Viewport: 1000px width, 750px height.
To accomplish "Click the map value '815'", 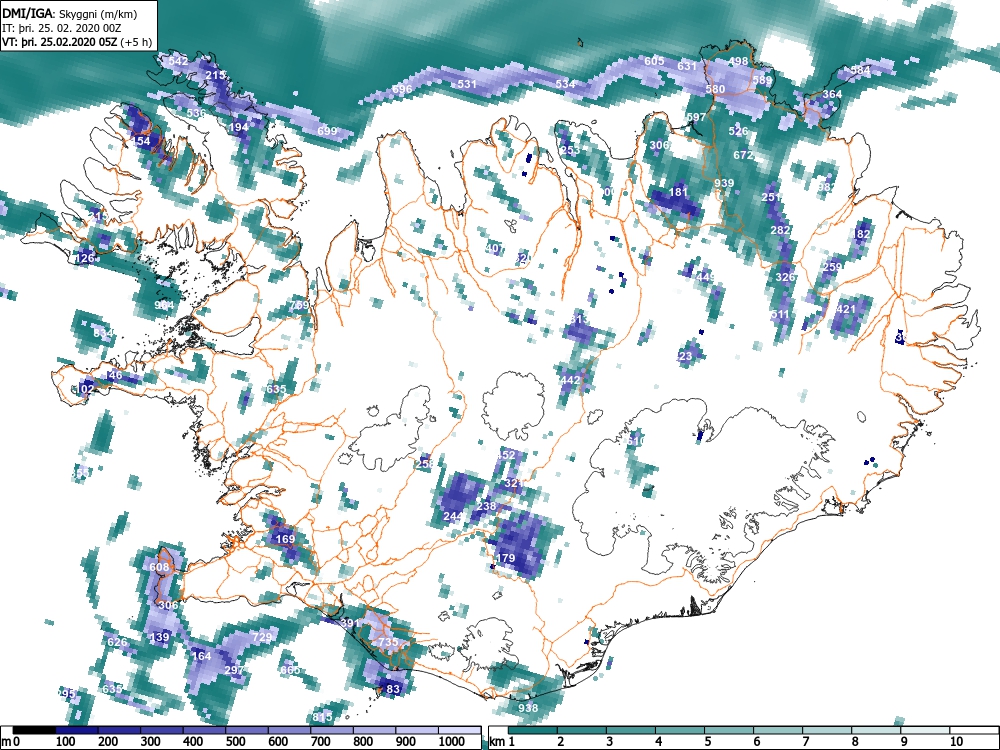I will (323, 717).
